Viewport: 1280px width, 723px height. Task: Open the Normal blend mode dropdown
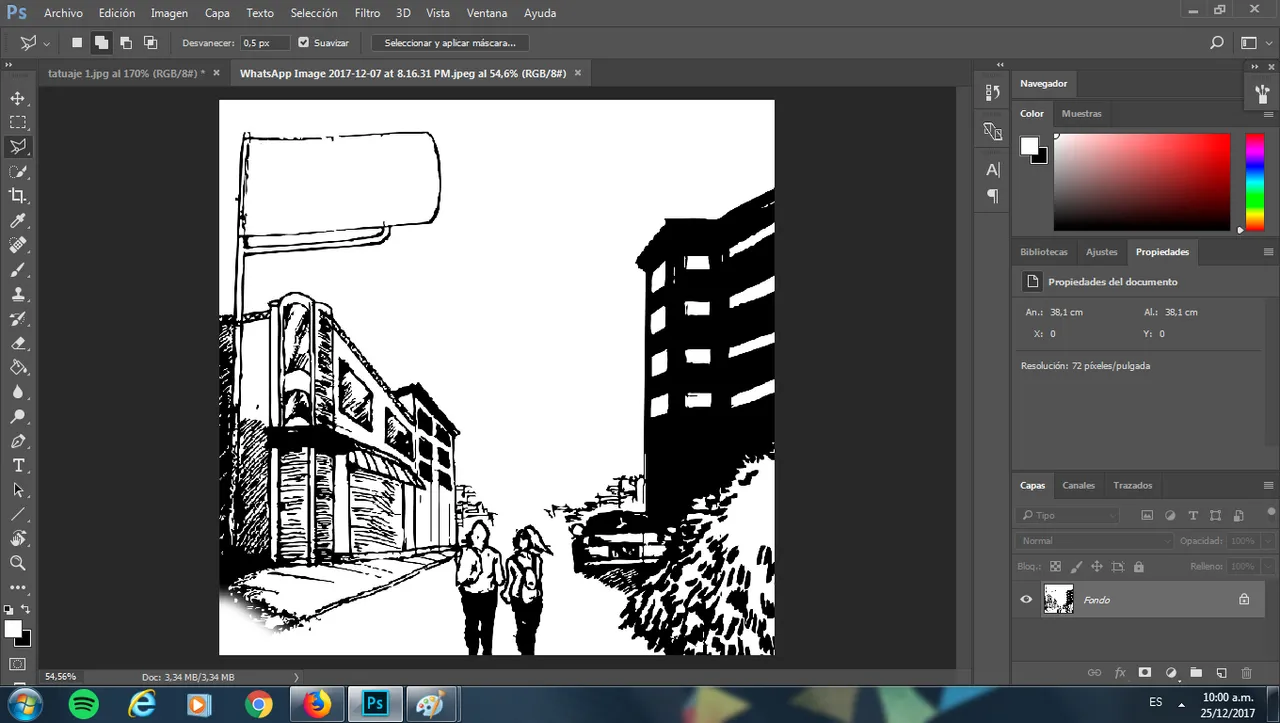[x=1094, y=540]
